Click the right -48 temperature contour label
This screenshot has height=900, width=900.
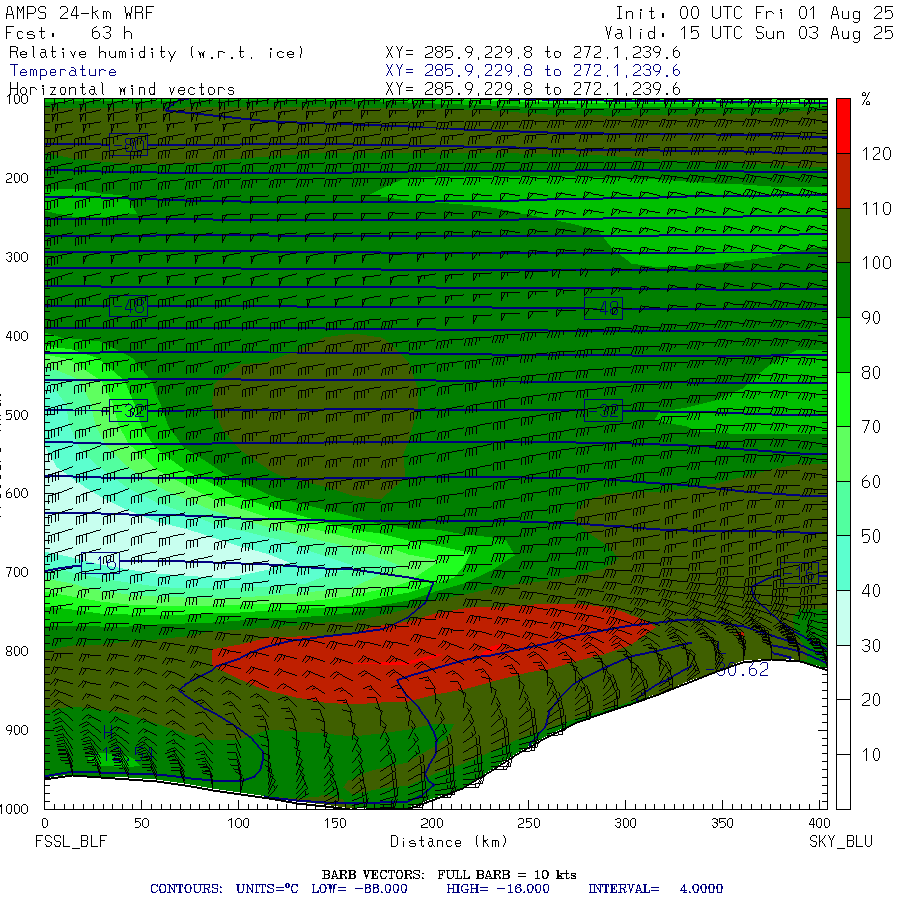pos(603,309)
